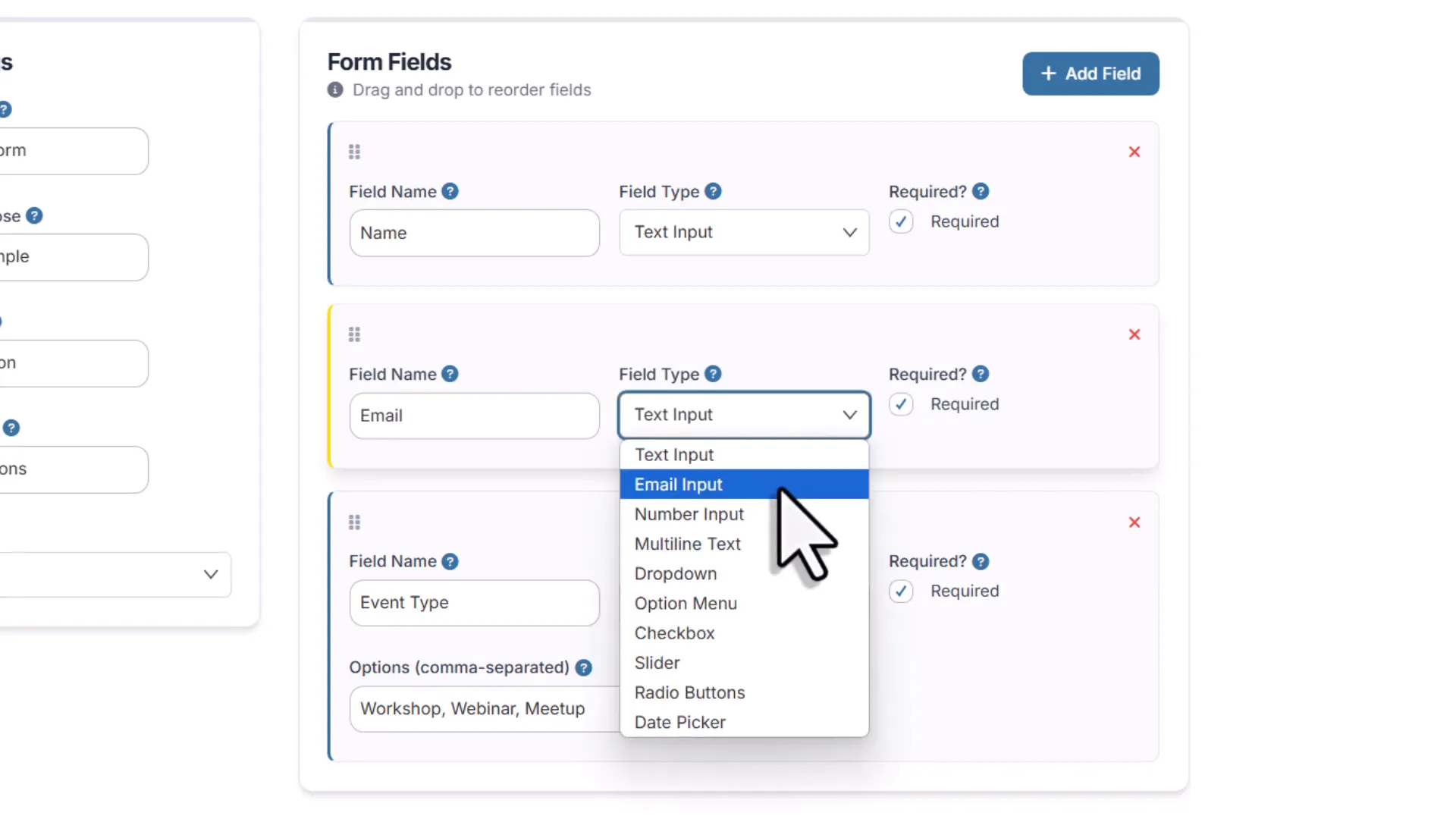Open help tooltip next to Required? label
Screen dimensions: 1456x819
[981, 191]
